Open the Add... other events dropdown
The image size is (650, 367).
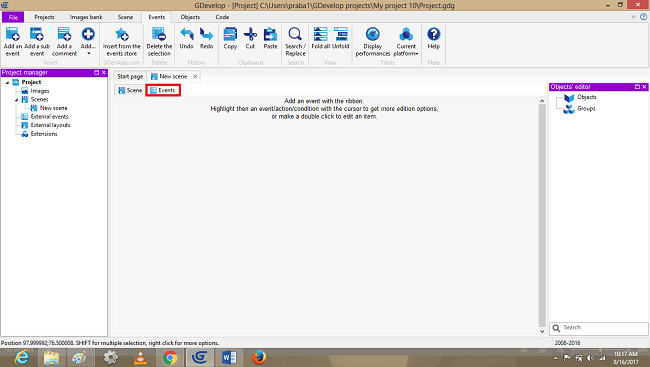pos(88,41)
